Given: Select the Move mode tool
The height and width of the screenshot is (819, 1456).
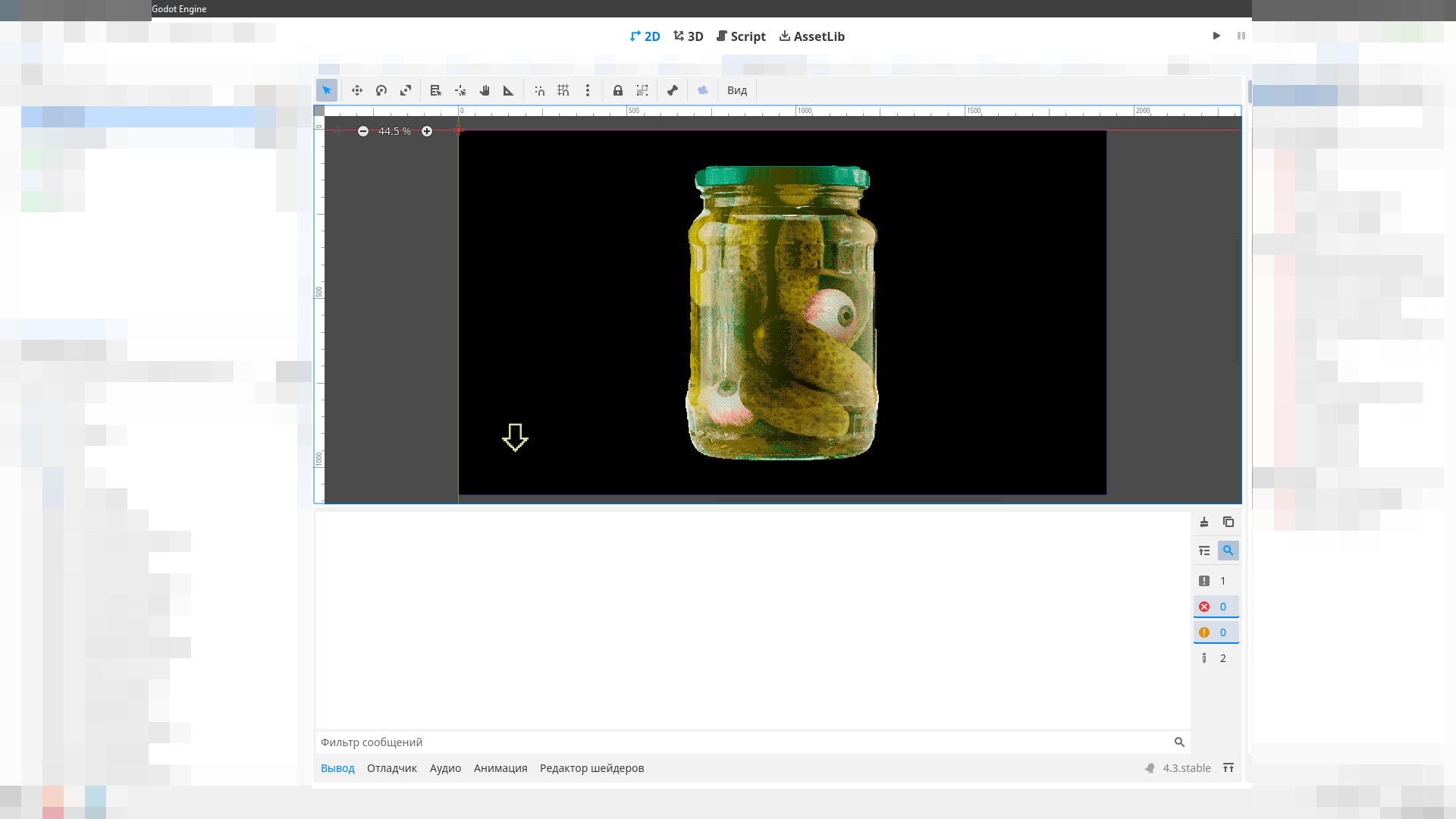Looking at the screenshot, I should (357, 90).
